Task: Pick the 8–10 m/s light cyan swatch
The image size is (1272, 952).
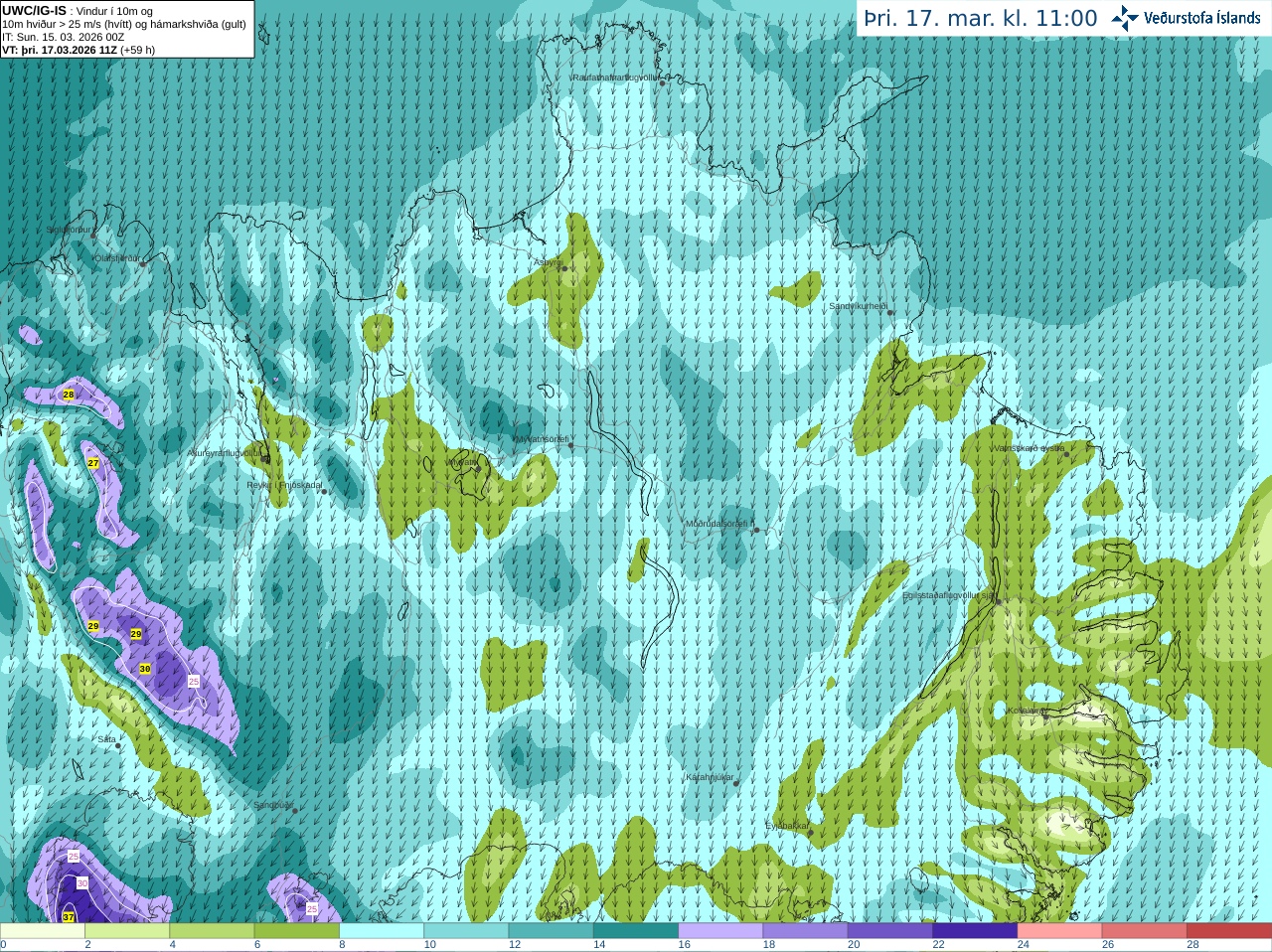Action: [x=382, y=931]
